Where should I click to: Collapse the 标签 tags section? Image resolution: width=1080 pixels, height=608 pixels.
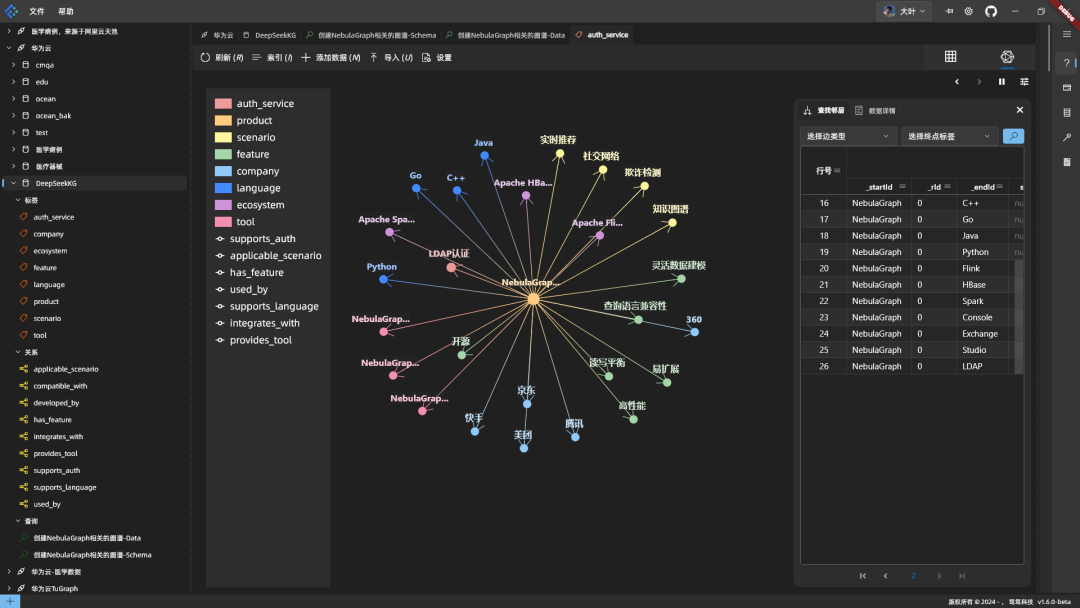click(18, 200)
